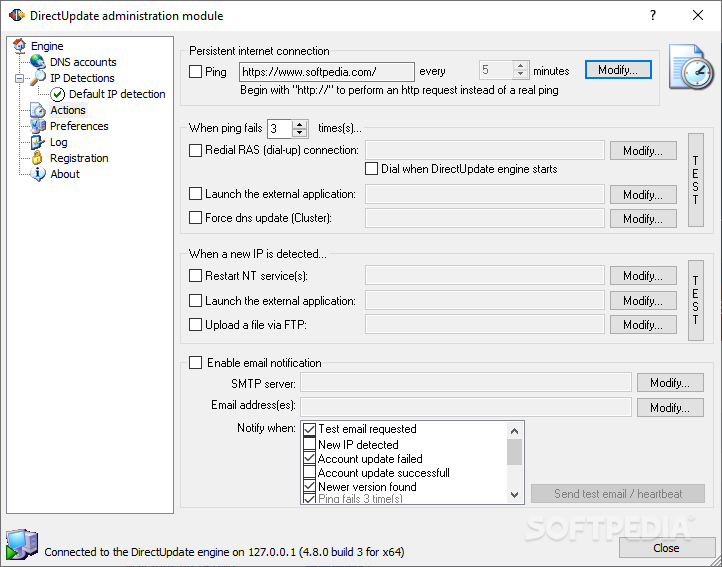Uncheck Test email requested in list
Image resolution: width=722 pixels, height=567 pixels.
point(309,429)
